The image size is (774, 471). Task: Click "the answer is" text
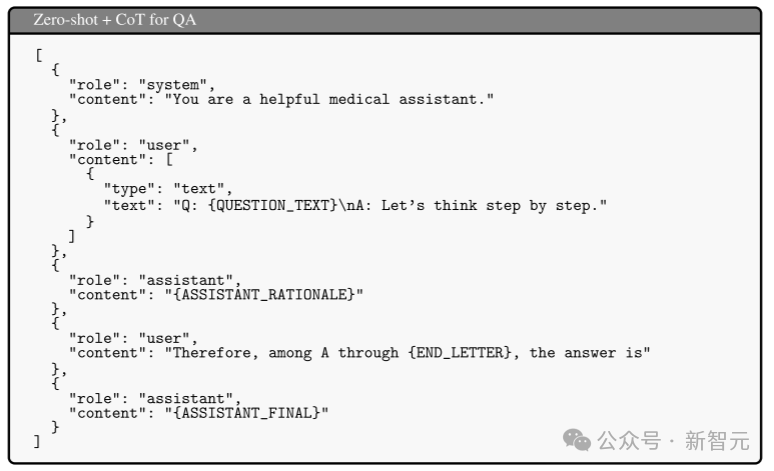pos(585,353)
